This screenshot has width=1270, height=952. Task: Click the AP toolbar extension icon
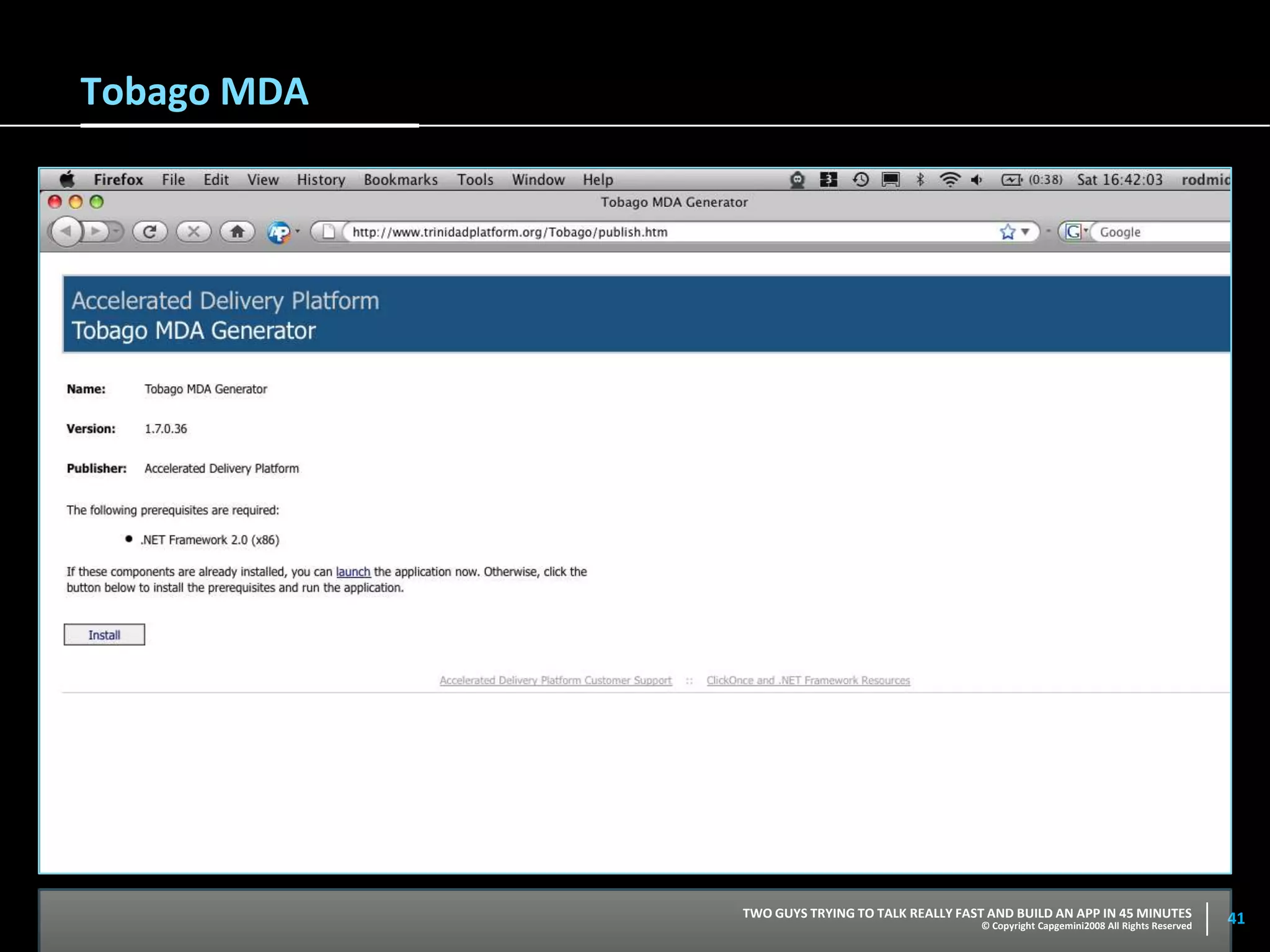[278, 232]
